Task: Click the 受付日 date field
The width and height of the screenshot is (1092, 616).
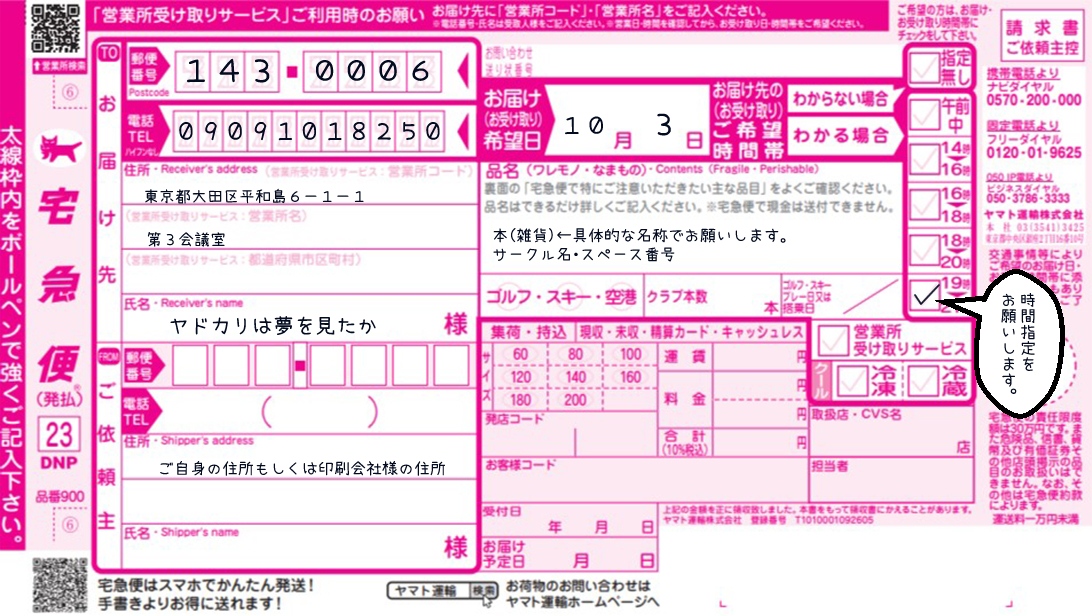Action: pyautogui.click(x=570, y=520)
